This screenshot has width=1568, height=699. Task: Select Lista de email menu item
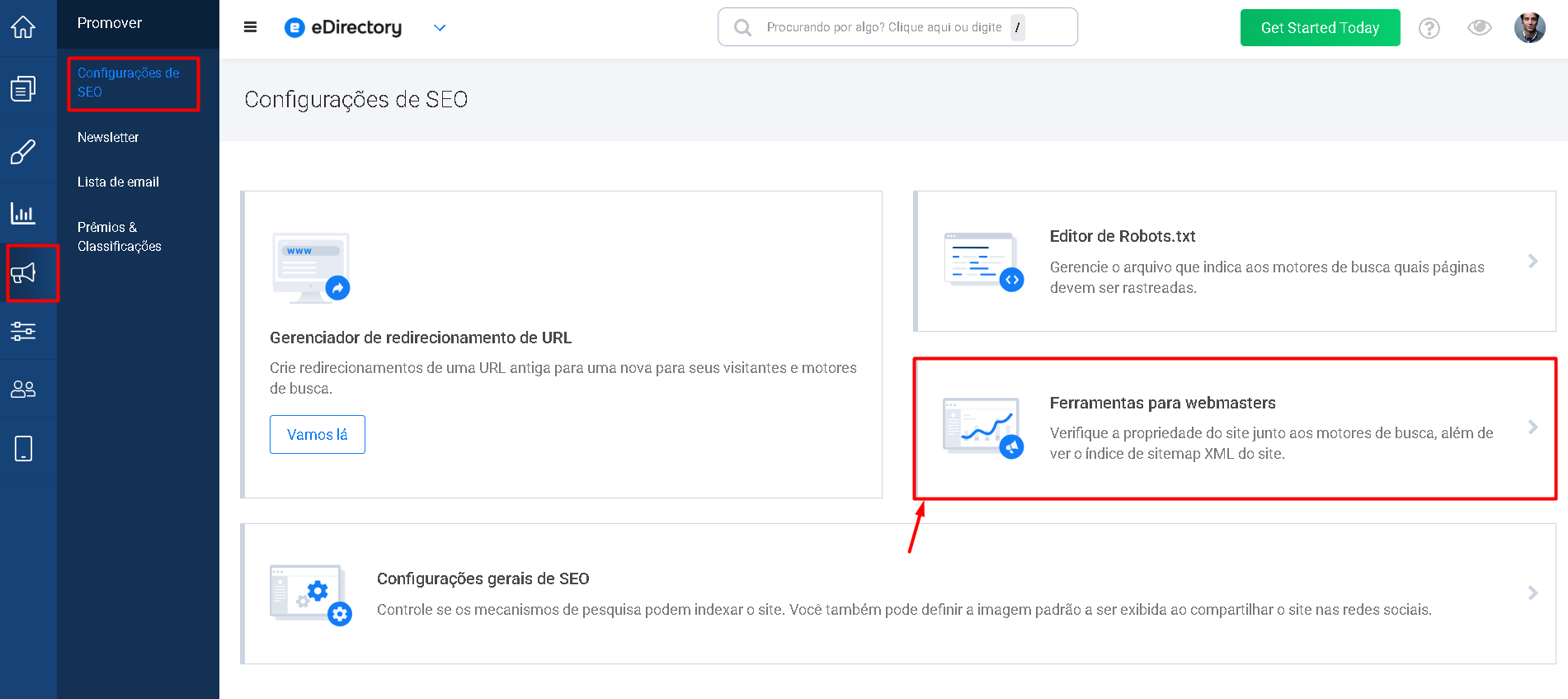point(118,182)
